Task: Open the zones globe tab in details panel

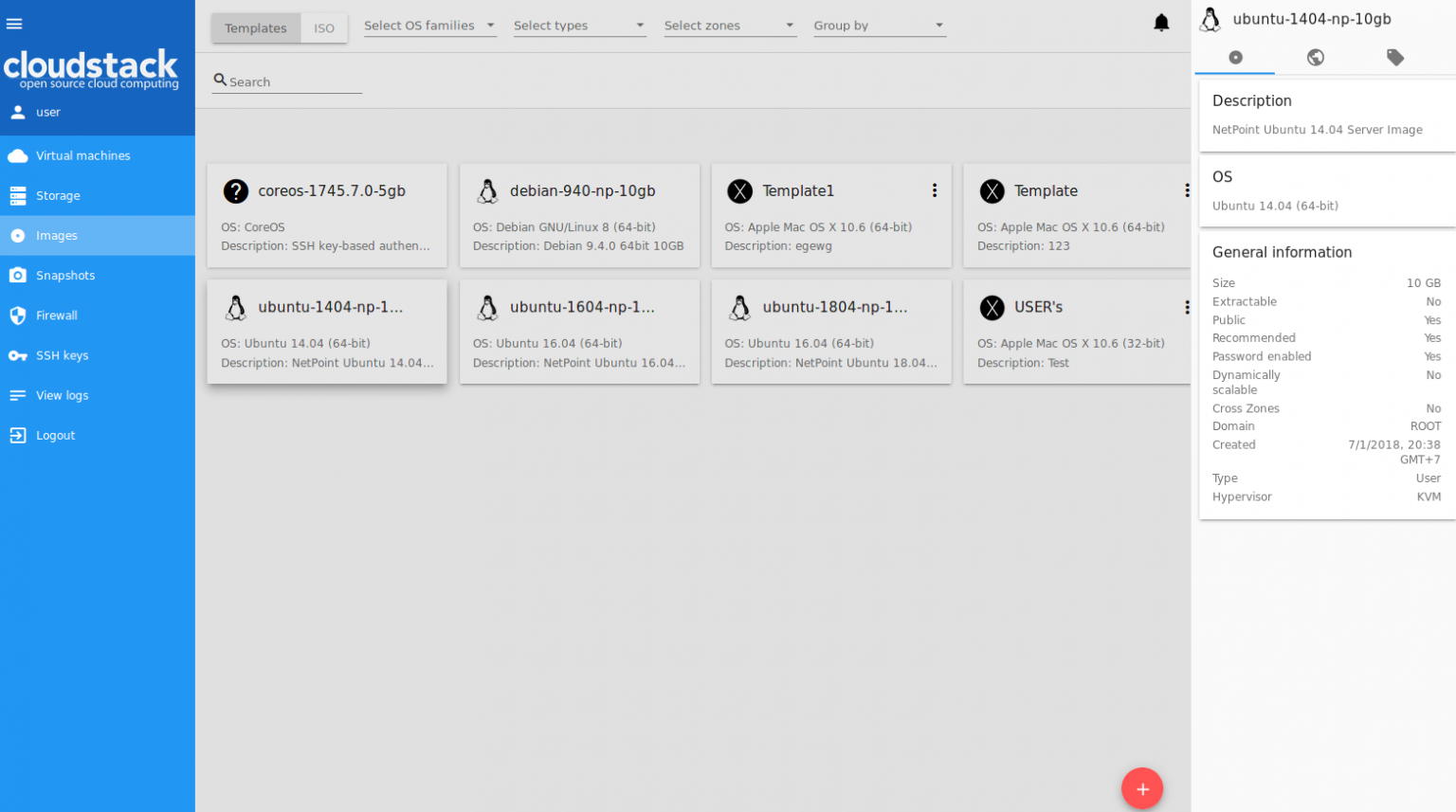Action: click(1315, 58)
